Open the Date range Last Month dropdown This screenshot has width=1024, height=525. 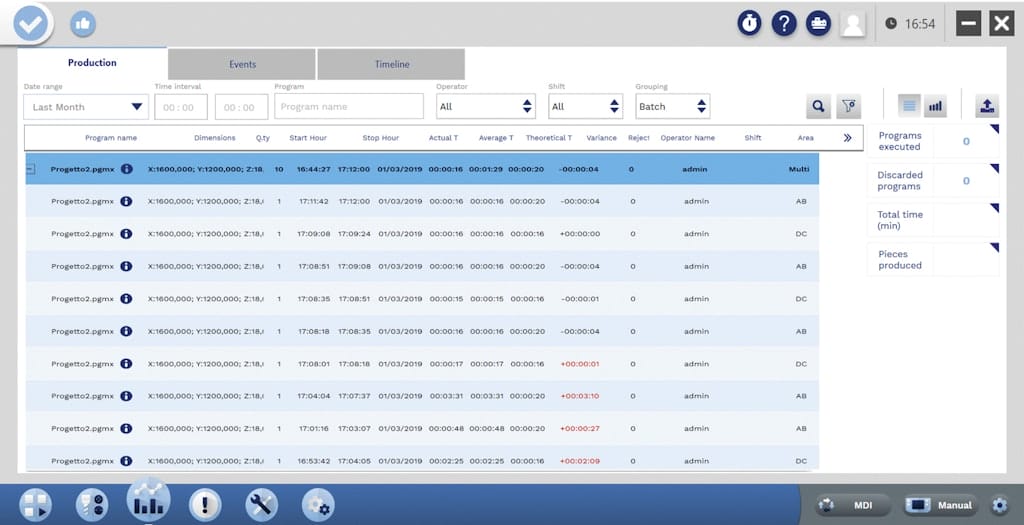tap(87, 107)
